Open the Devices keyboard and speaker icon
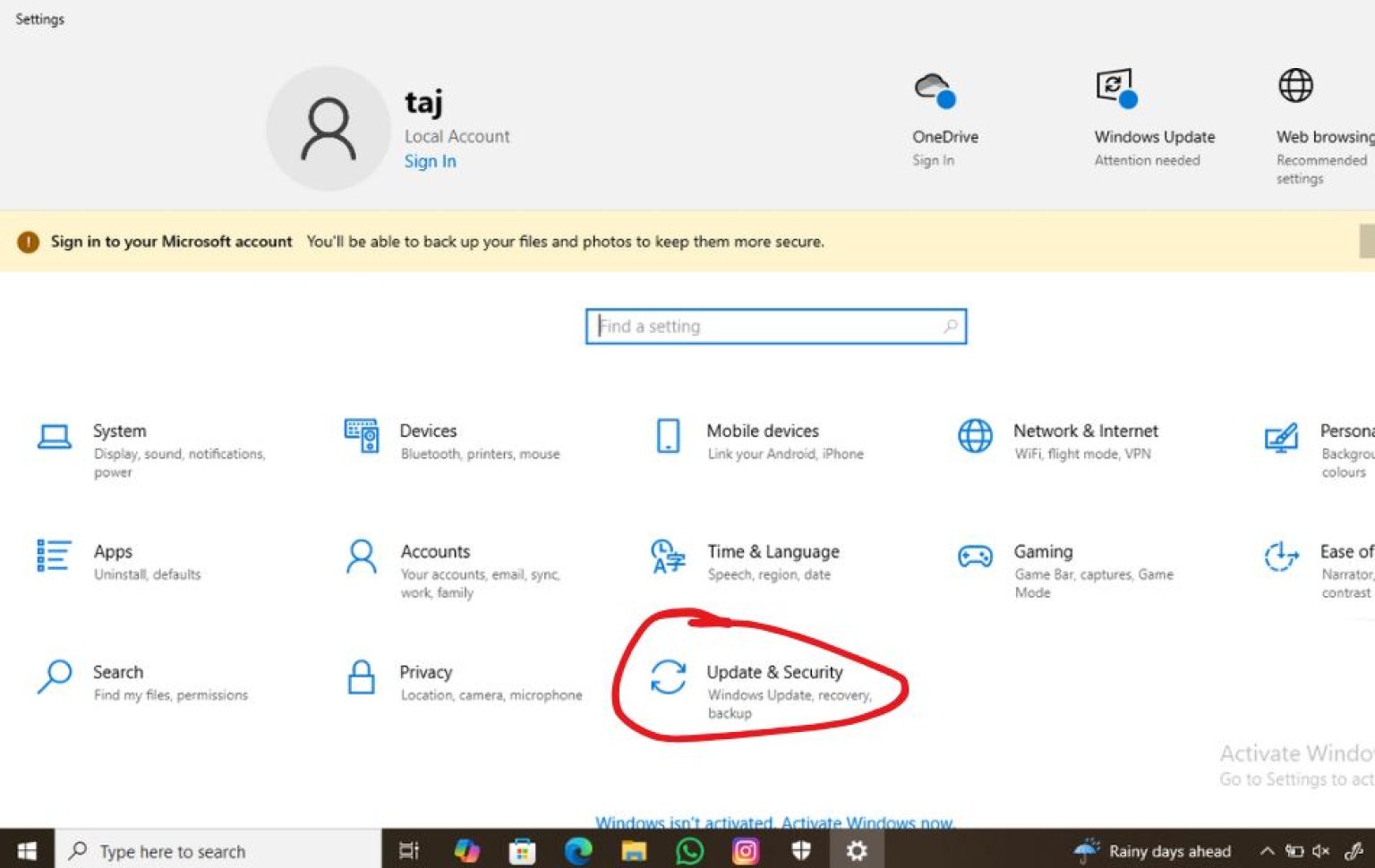Viewport: 1375px width, 868px height. 362,436
